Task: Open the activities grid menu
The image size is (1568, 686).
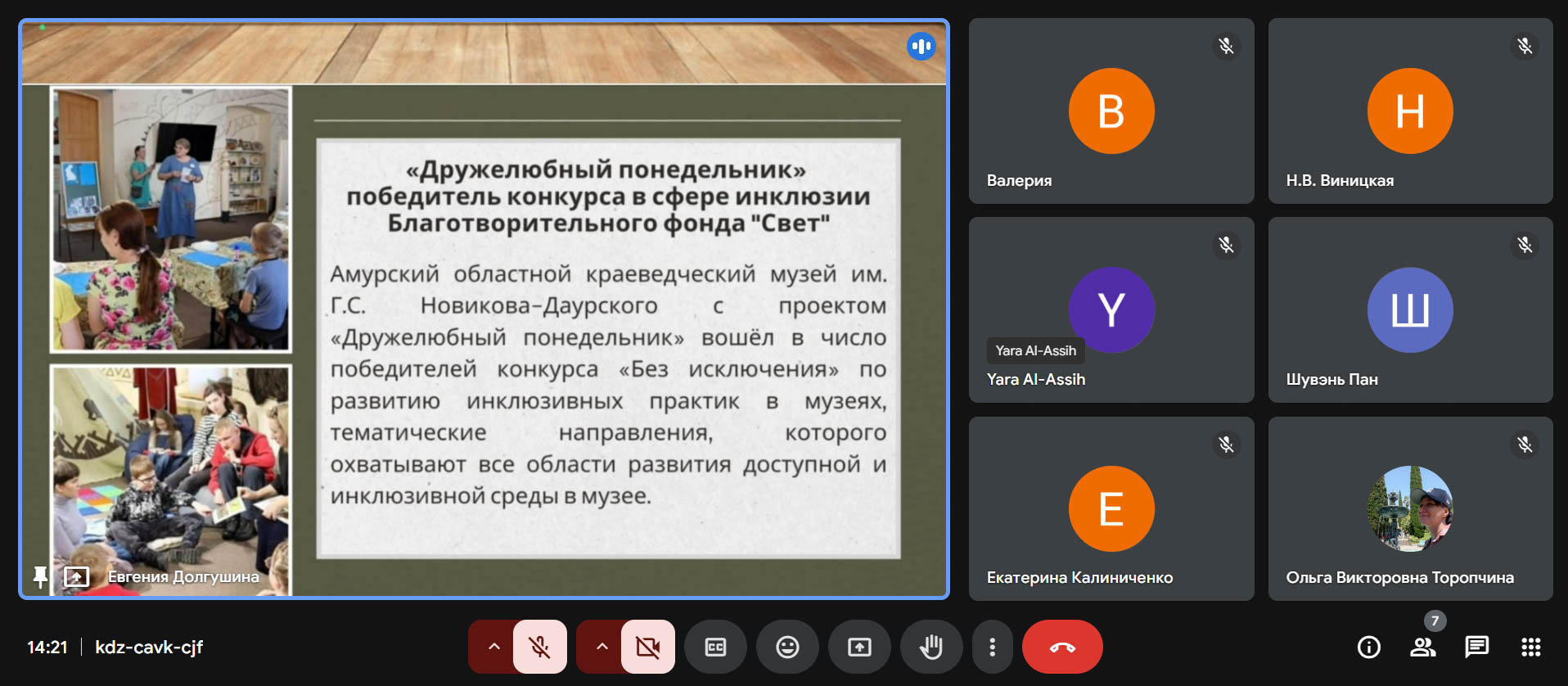Action: [x=1531, y=647]
